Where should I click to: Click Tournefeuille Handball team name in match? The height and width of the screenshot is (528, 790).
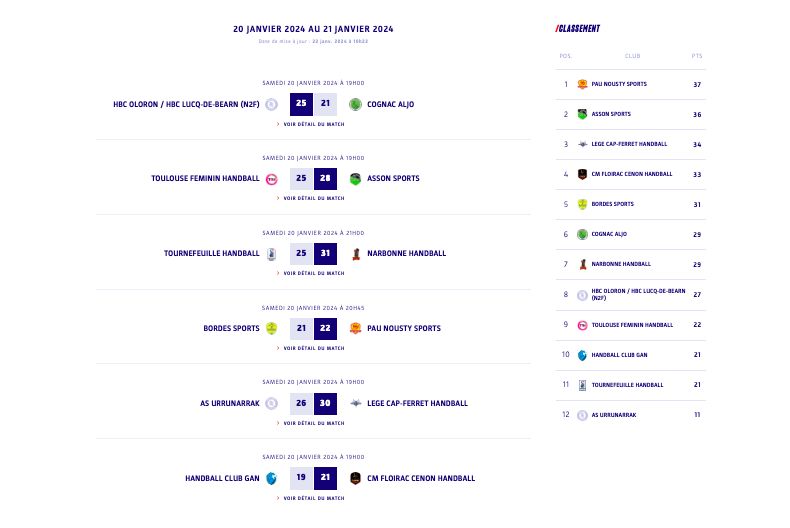[211, 254]
